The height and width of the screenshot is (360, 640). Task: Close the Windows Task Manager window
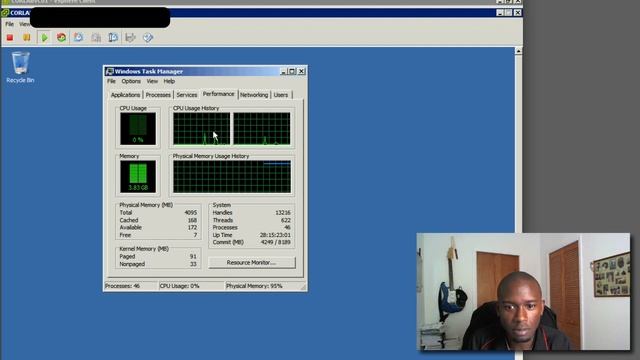tap(301, 71)
